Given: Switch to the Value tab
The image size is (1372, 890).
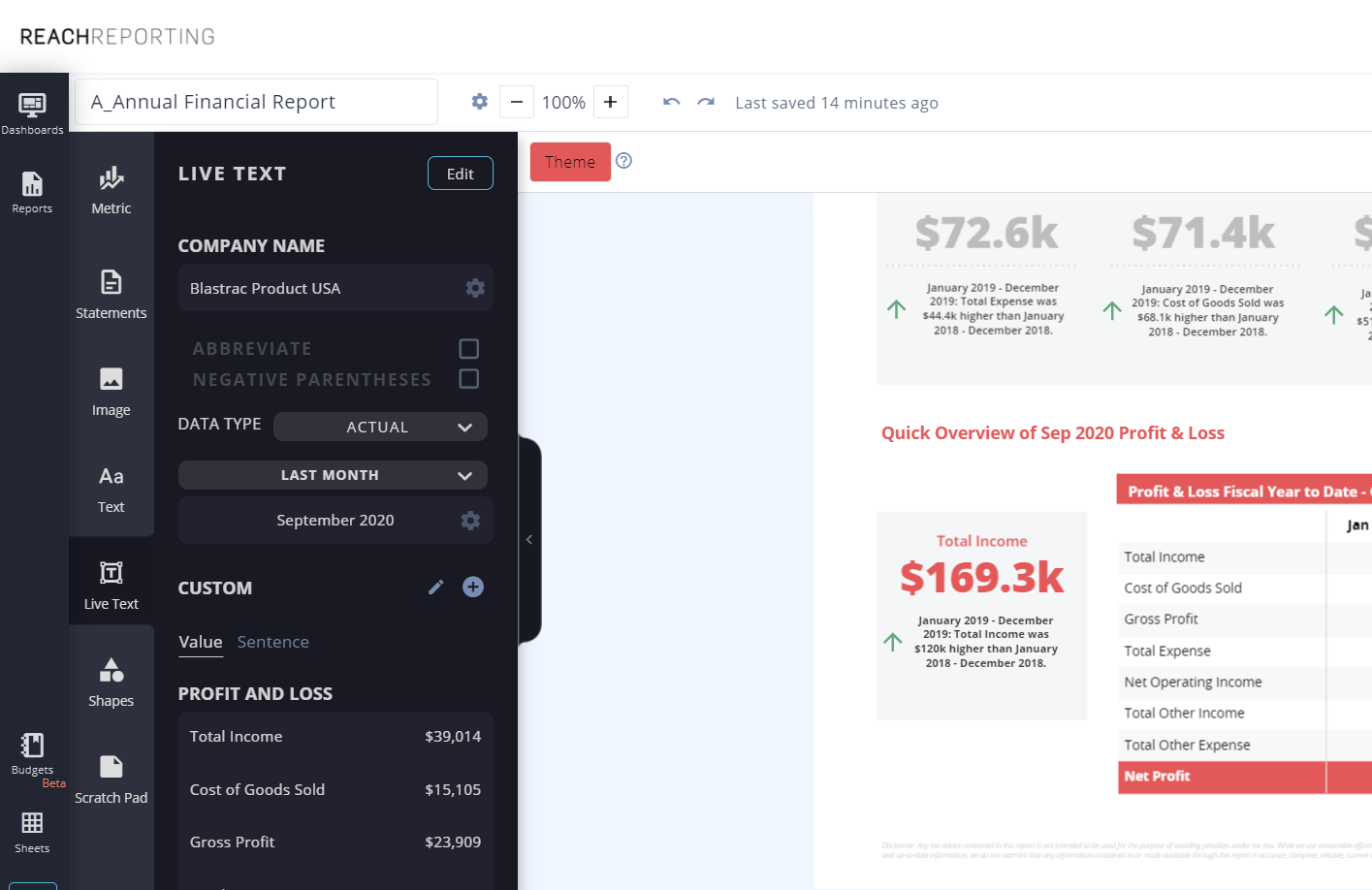Looking at the screenshot, I should coord(200,642).
